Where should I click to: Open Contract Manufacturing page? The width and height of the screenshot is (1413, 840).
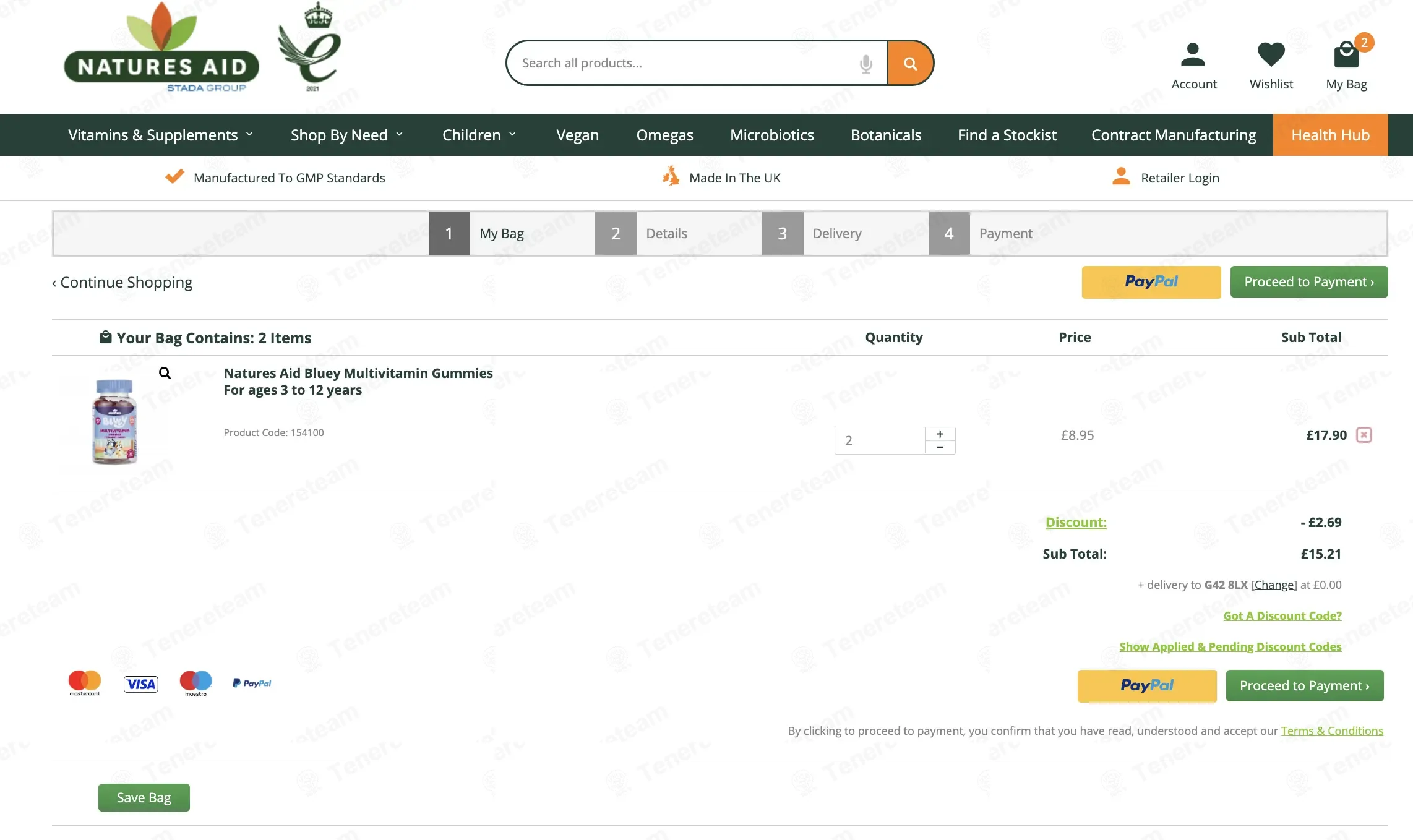(1174, 135)
